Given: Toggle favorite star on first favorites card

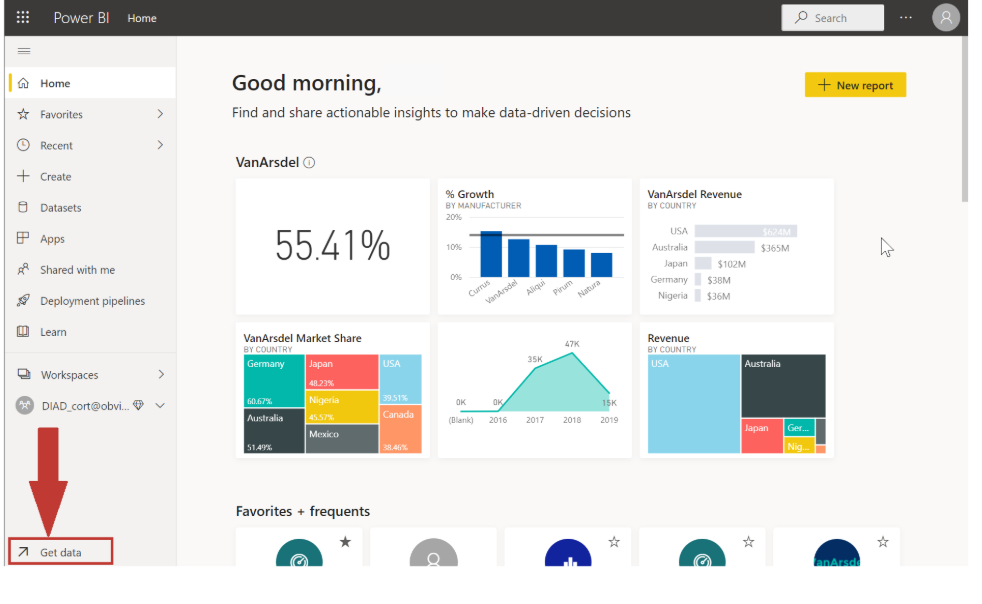Looking at the screenshot, I should [345, 542].
